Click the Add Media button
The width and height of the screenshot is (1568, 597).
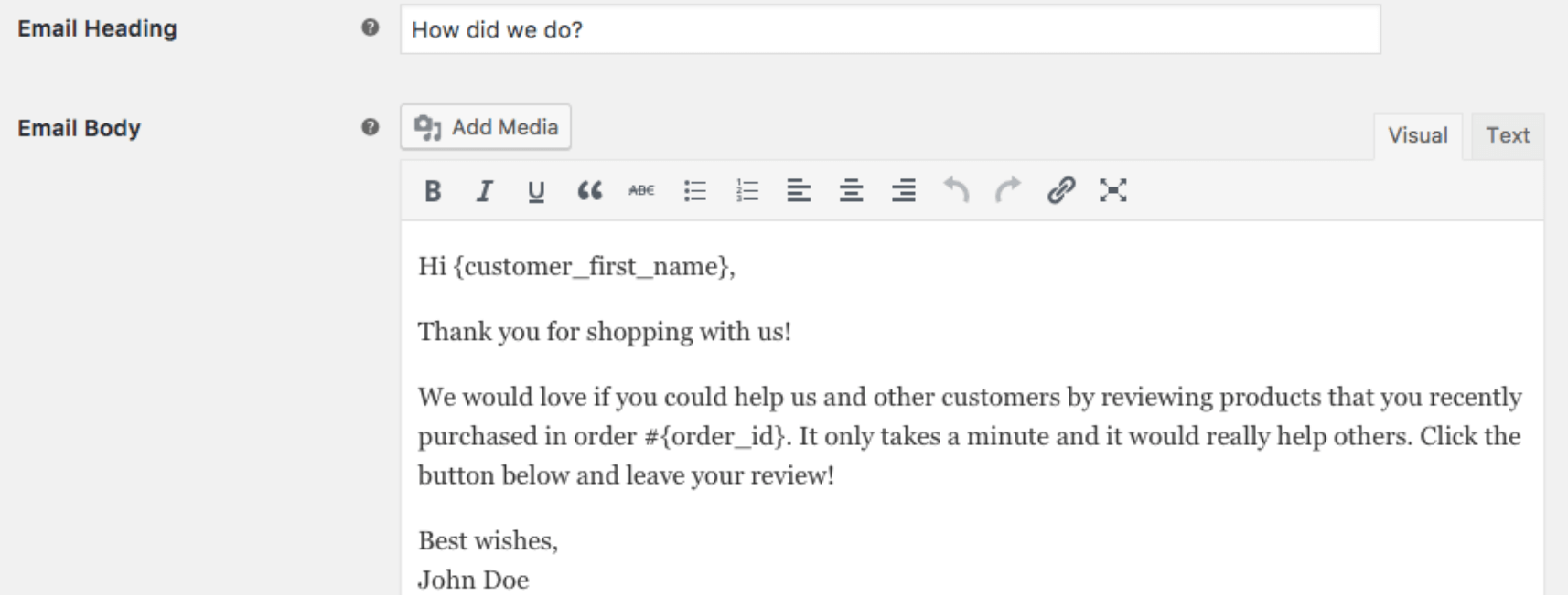486,127
